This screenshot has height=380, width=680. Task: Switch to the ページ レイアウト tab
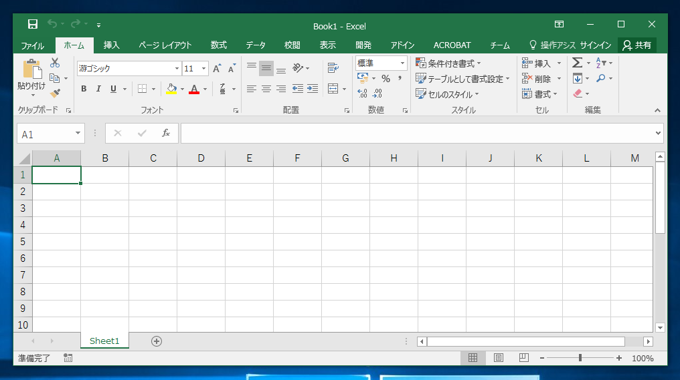pyautogui.click(x=165, y=45)
